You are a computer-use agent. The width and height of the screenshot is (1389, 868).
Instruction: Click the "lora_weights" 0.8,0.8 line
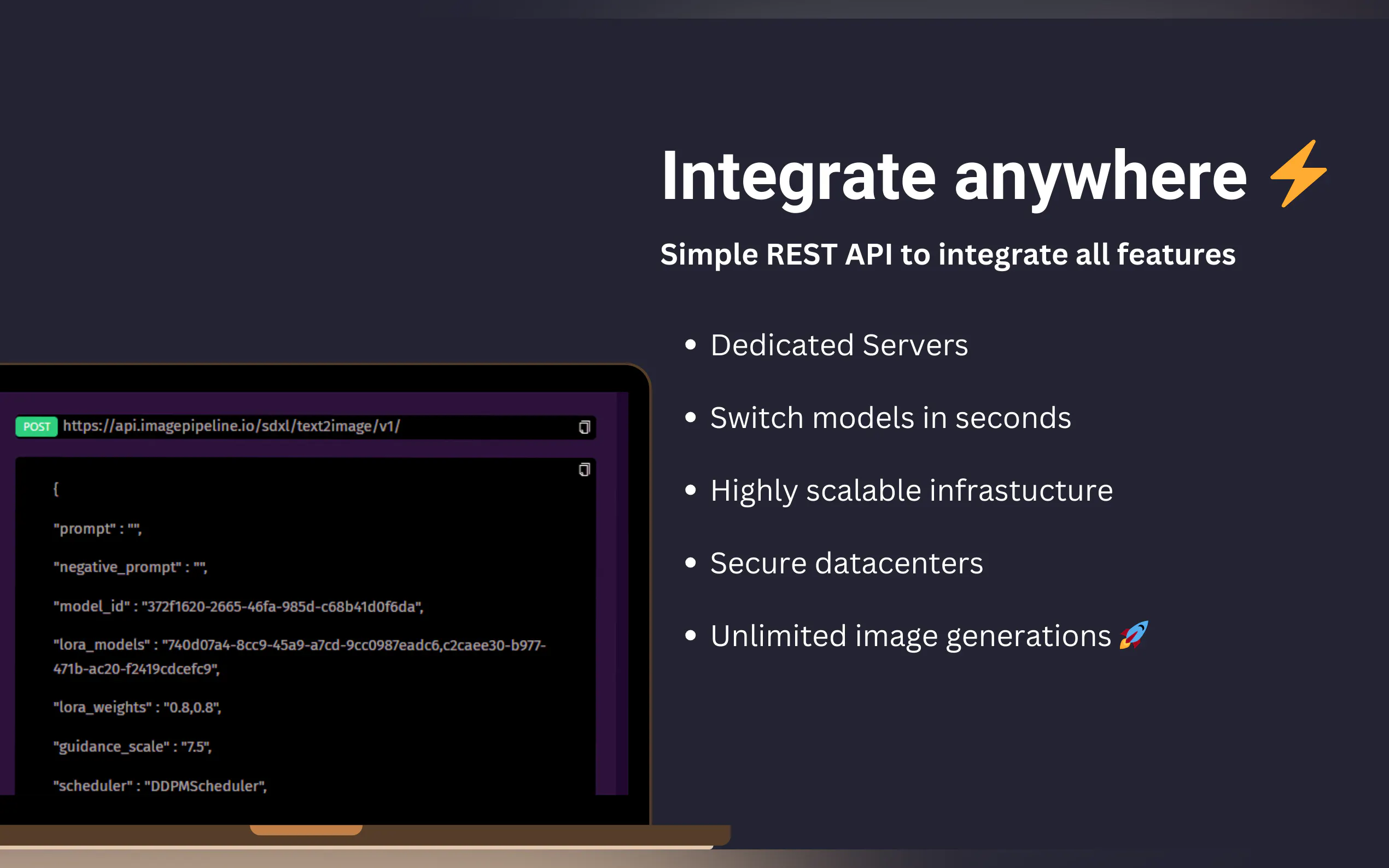coord(137,707)
